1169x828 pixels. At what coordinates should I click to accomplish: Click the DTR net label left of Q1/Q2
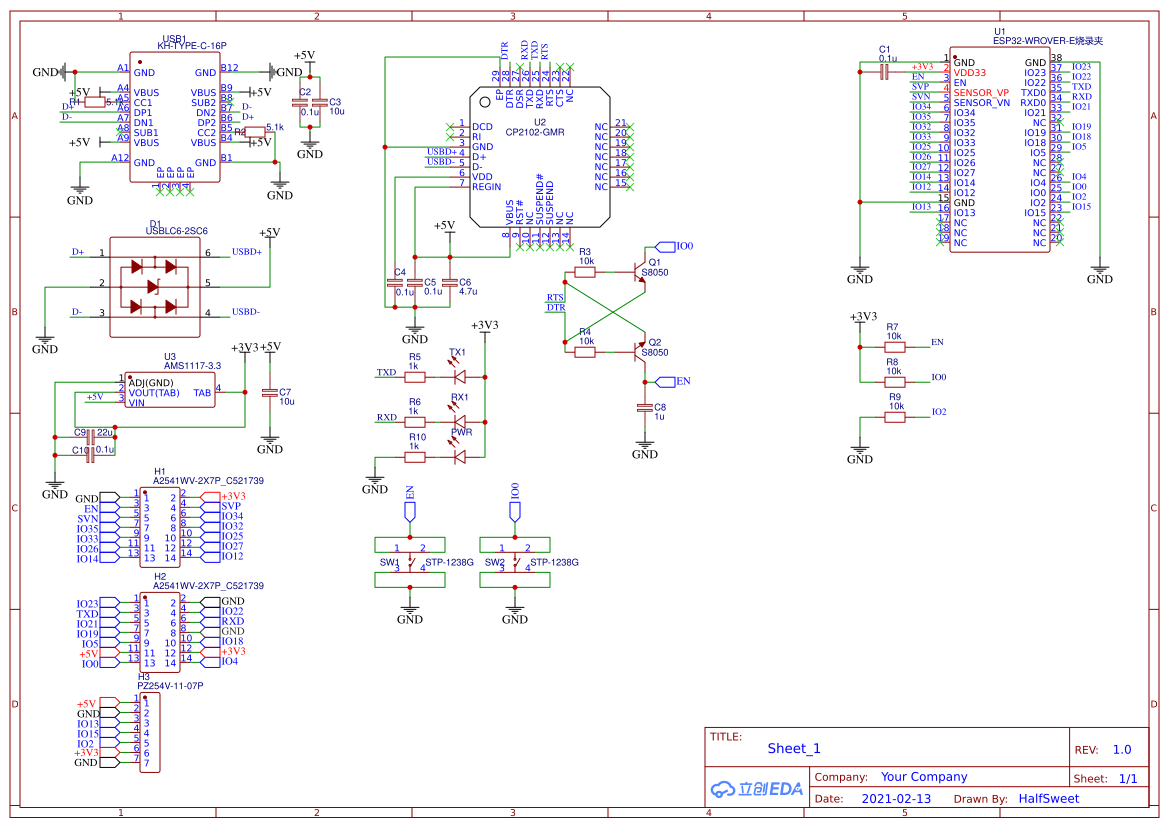coord(556,307)
